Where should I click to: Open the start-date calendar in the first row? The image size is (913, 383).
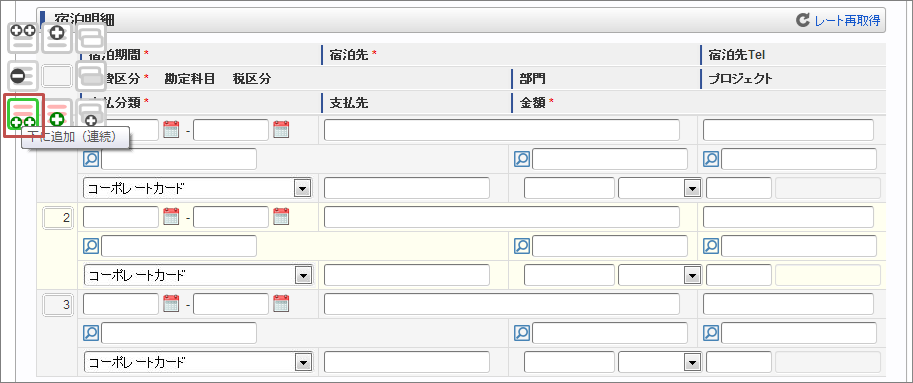coord(171,130)
